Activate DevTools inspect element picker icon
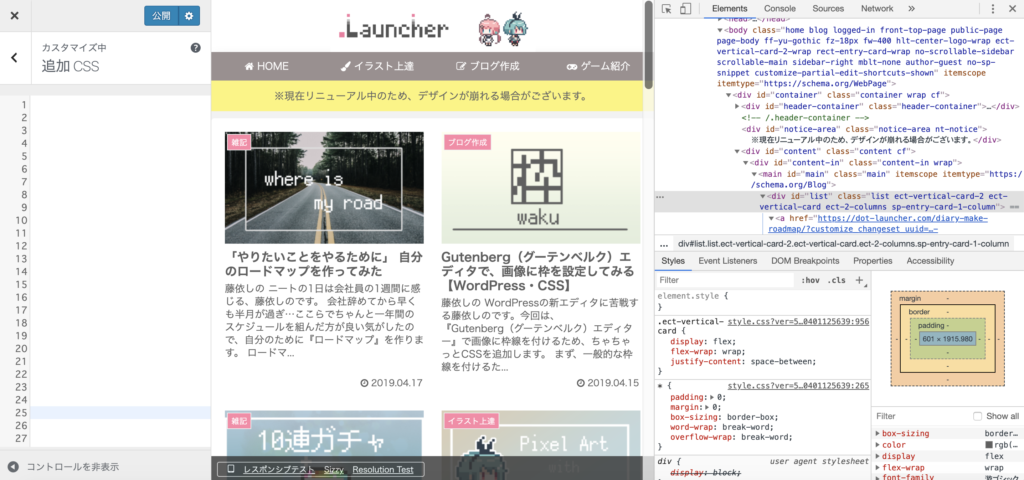Viewport: 1024px width, 480px height. pos(666,8)
